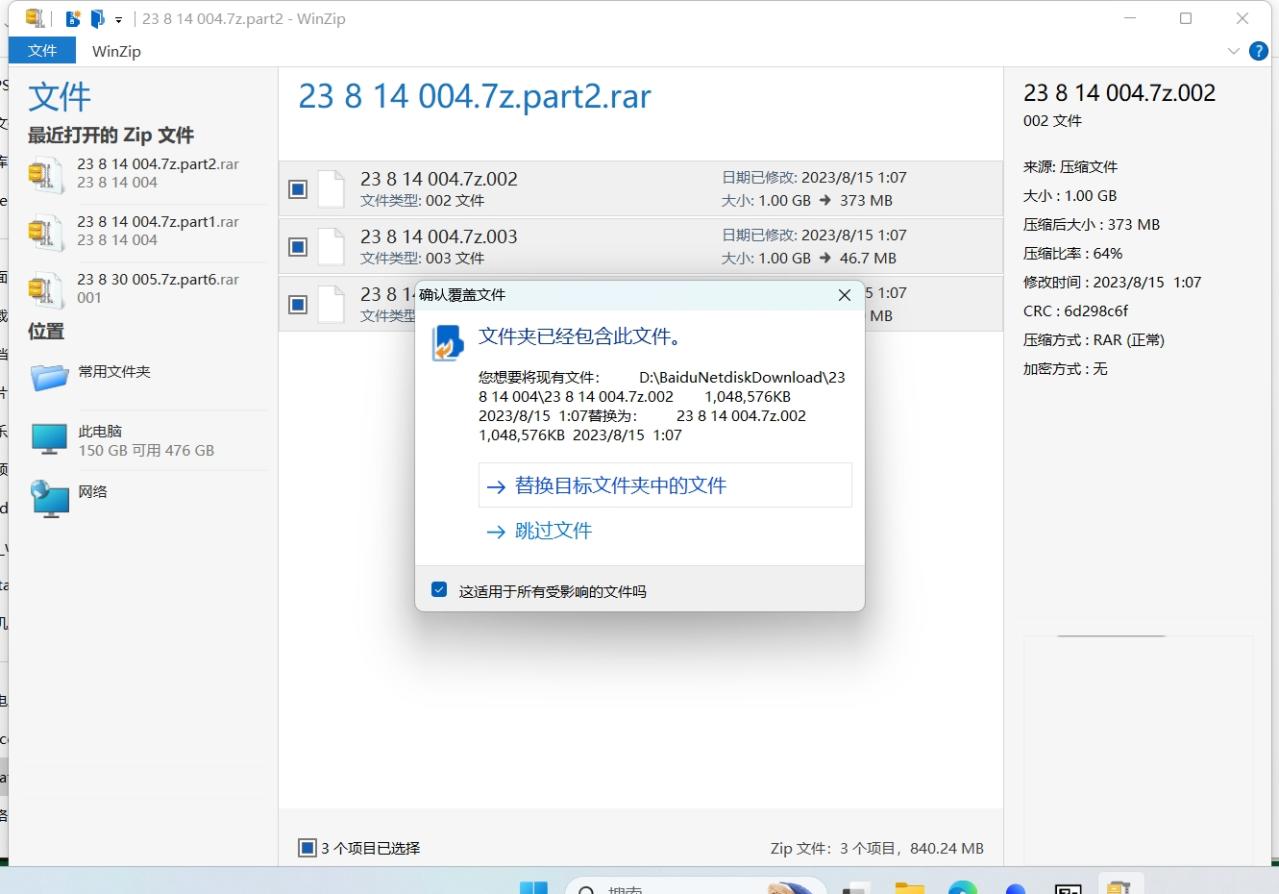Select 此电脑 in locations list
This screenshot has width=1279, height=894.
click(x=100, y=432)
